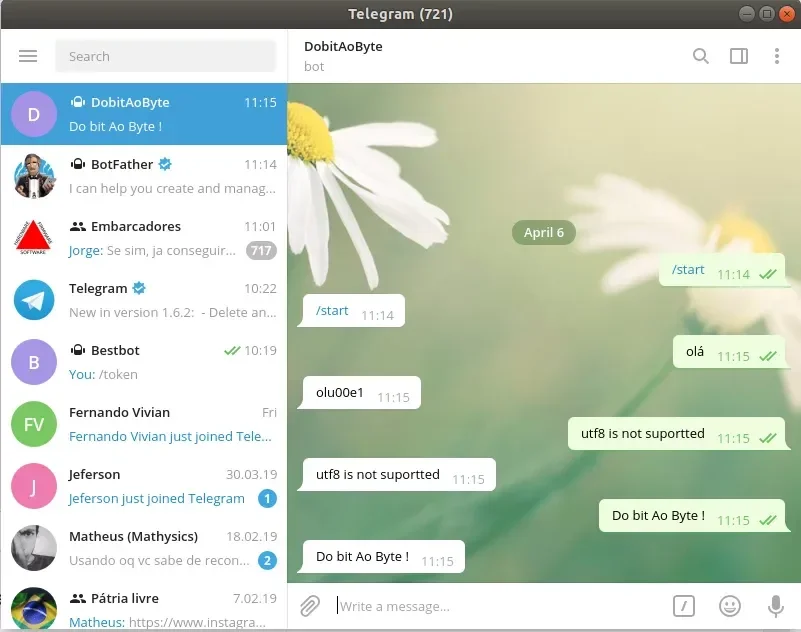Start voice recording with microphone icon

(775, 606)
